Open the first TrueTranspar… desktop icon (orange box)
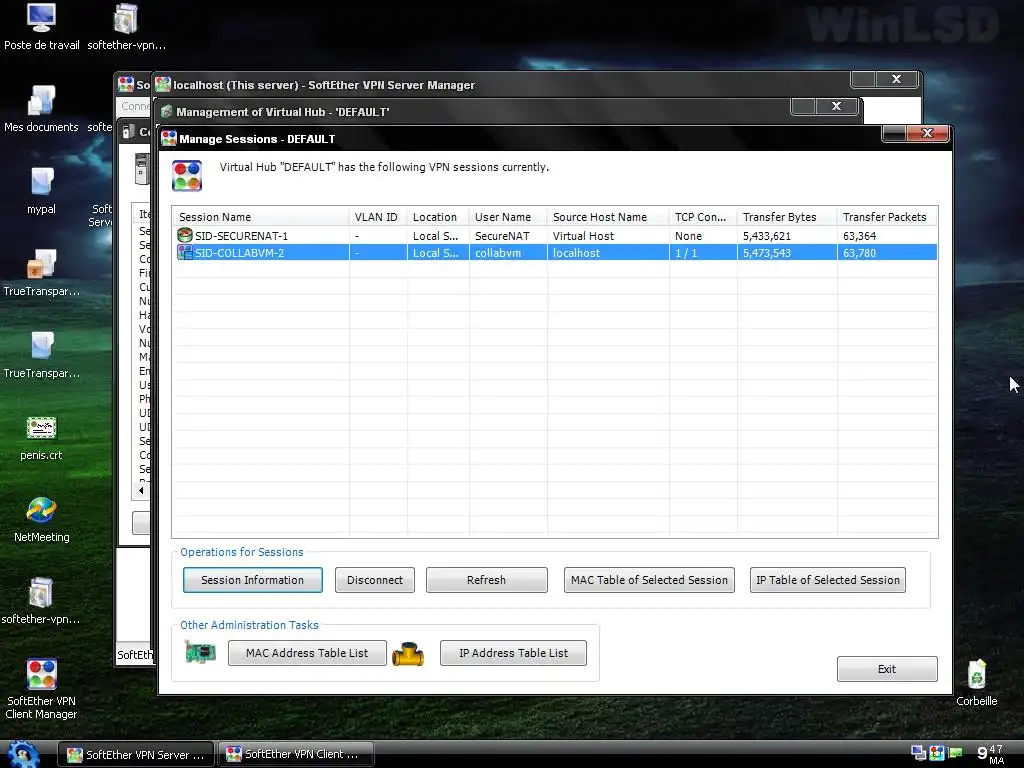 click(41, 273)
